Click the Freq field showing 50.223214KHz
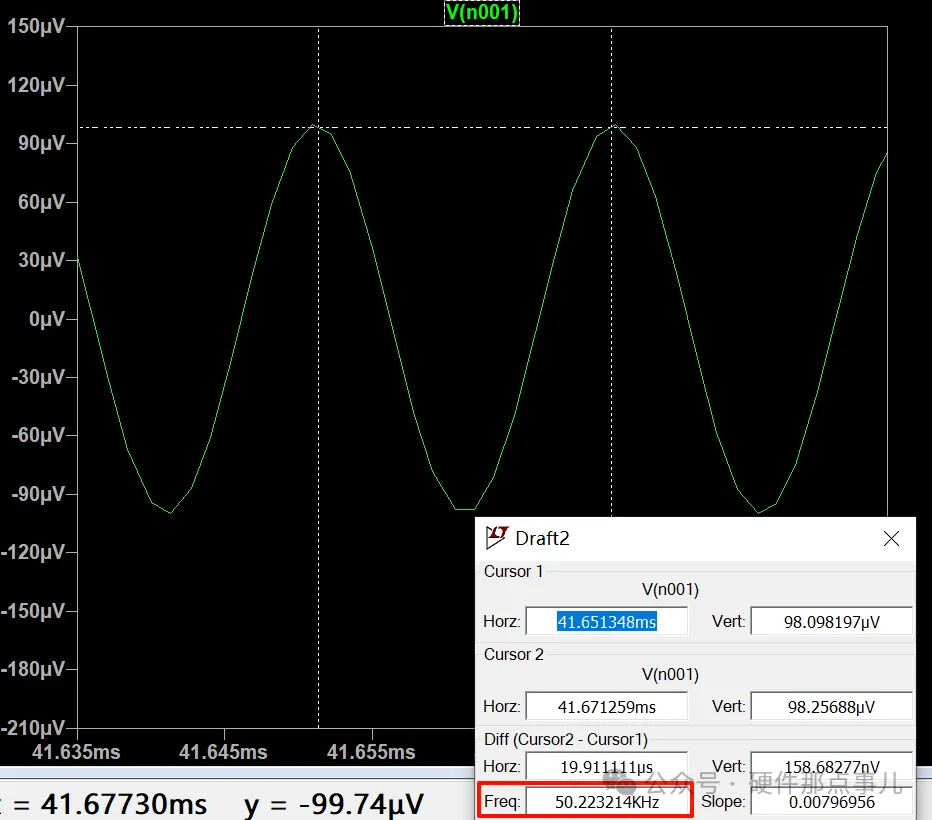Image resolution: width=932 pixels, height=820 pixels. point(606,802)
